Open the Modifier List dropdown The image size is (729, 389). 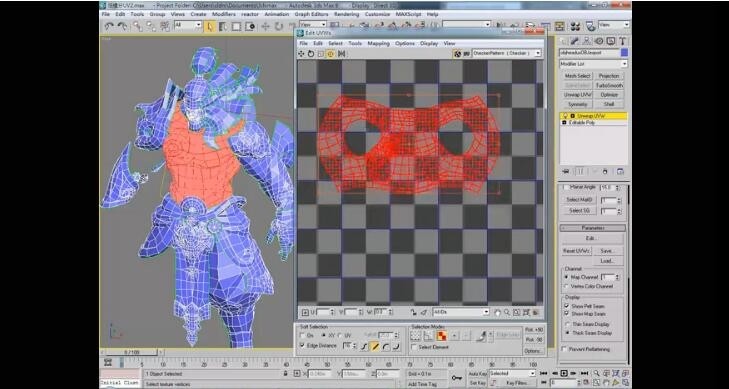pos(593,64)
